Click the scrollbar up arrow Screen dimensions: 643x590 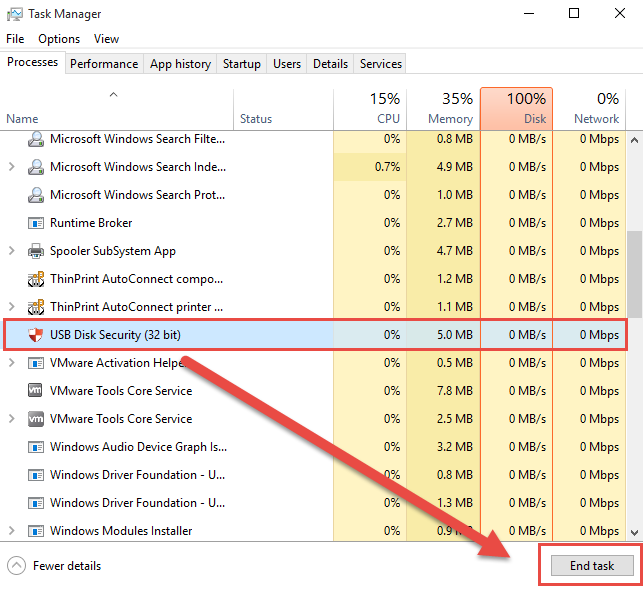(634, 141)
